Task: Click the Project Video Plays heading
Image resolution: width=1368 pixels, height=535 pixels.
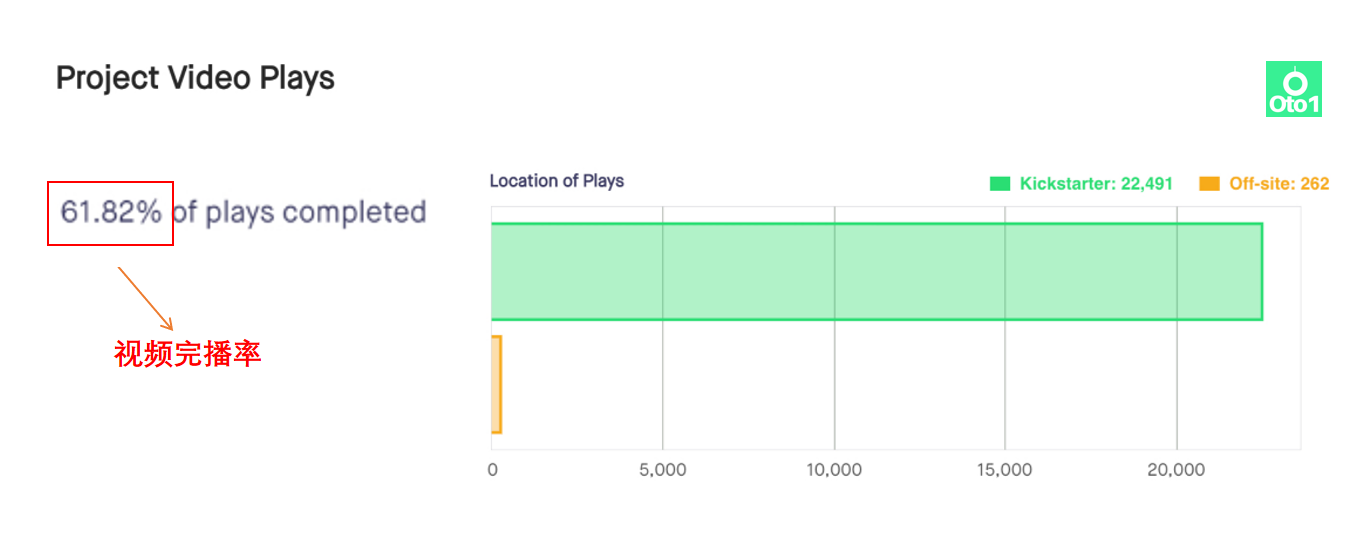Action: (x=195, y=78)
